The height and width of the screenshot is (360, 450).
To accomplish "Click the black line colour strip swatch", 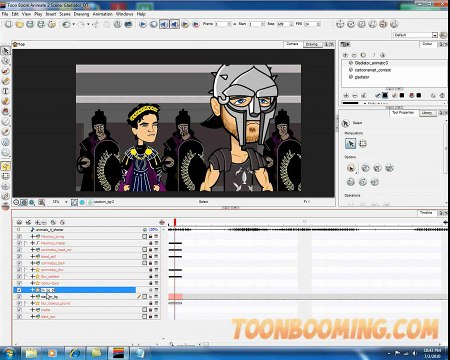I will (x=350, y=103).
